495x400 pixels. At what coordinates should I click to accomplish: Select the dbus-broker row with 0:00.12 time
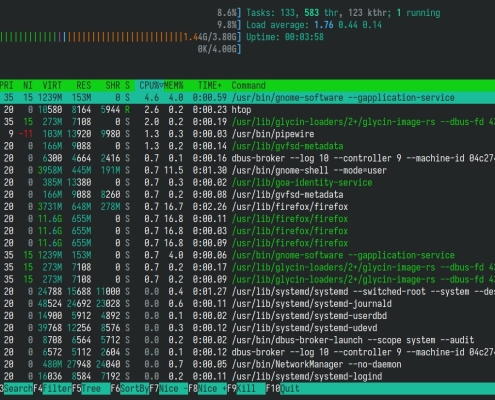tap(247, 352)
